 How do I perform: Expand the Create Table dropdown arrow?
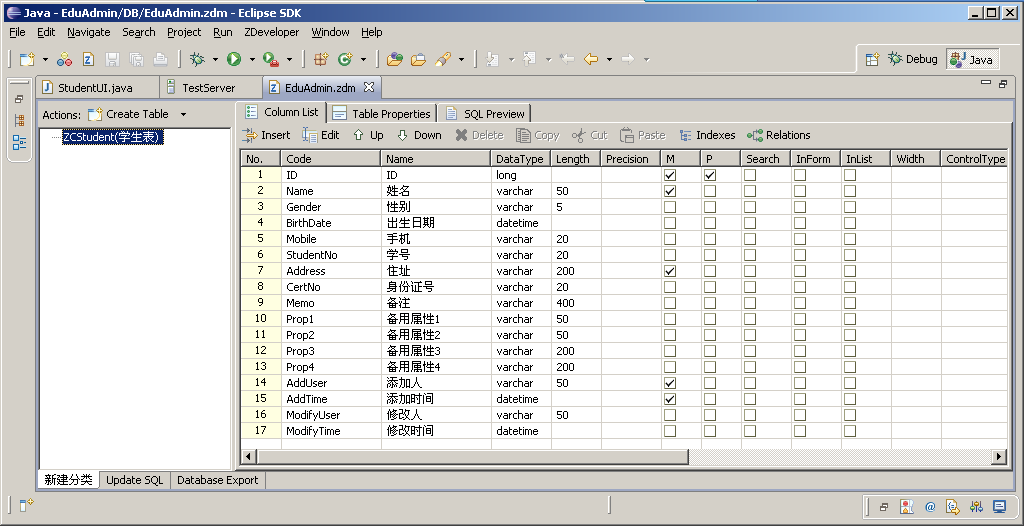[x=183, y=114]
